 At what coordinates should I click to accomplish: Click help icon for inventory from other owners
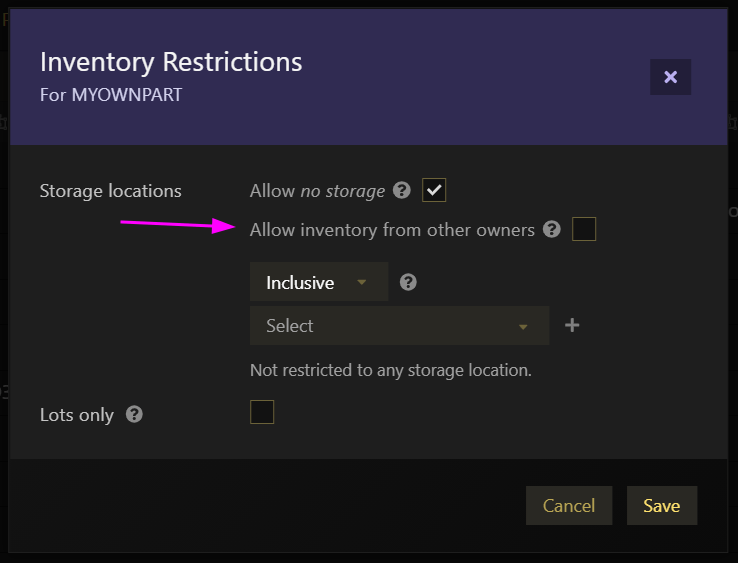click(552, 229)
